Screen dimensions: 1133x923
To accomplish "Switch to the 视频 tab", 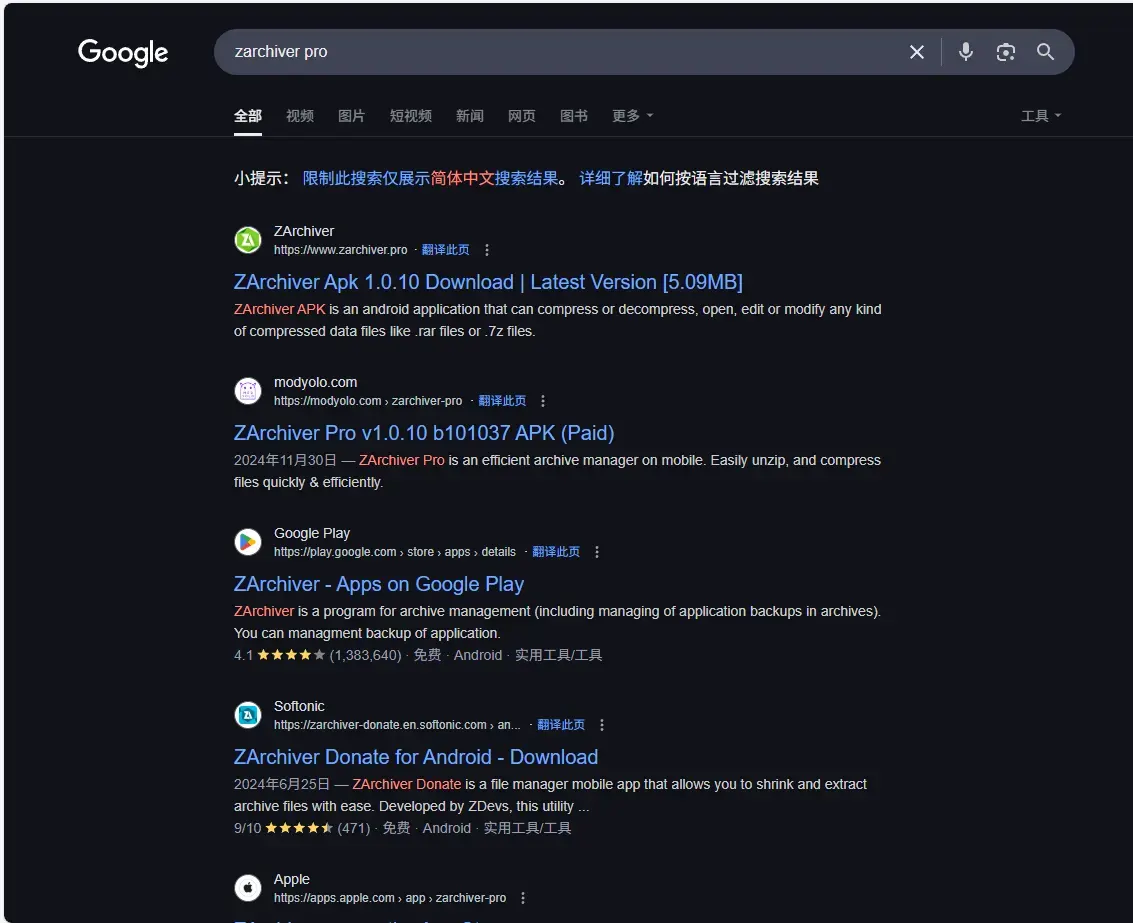I will point(300,116).
